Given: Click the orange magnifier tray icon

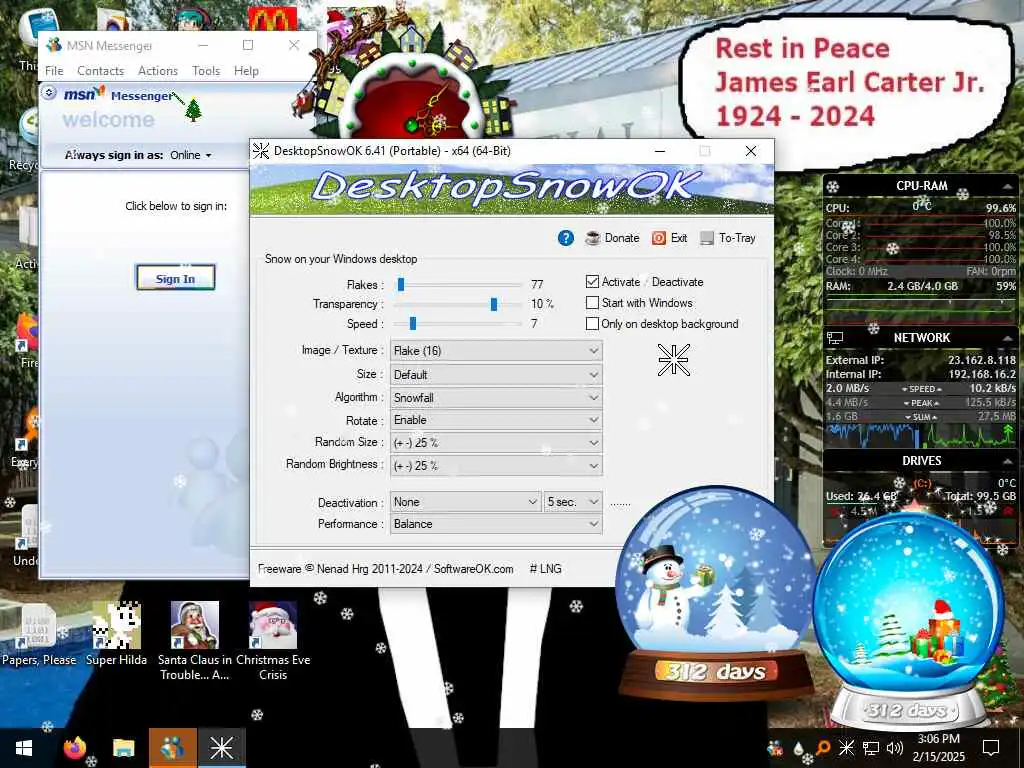Looking at the screenshot, I should 823,748.
